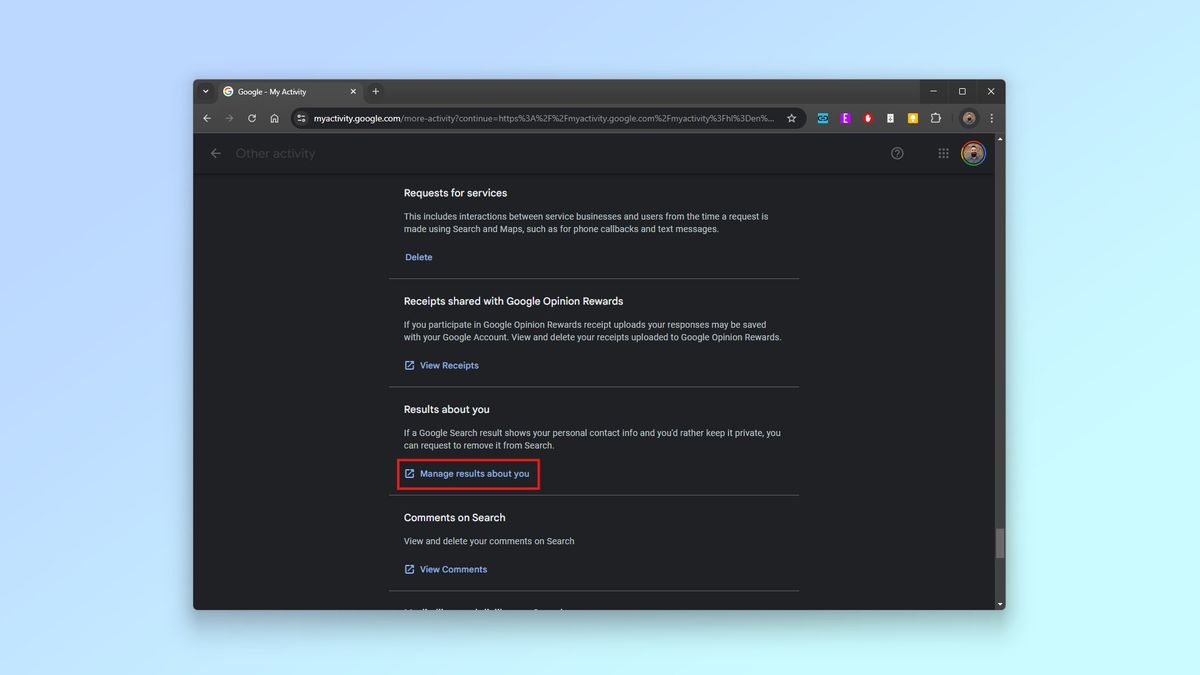
Task: Open the Google apps grid launcher
Action: tap(942, 153)
